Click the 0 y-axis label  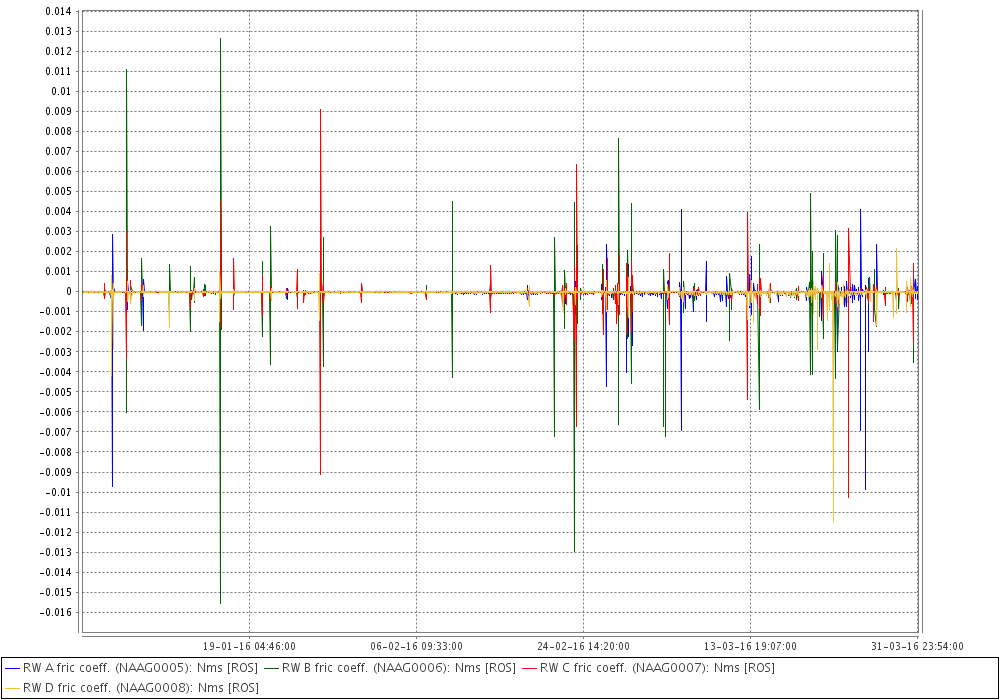click(69, 292)
